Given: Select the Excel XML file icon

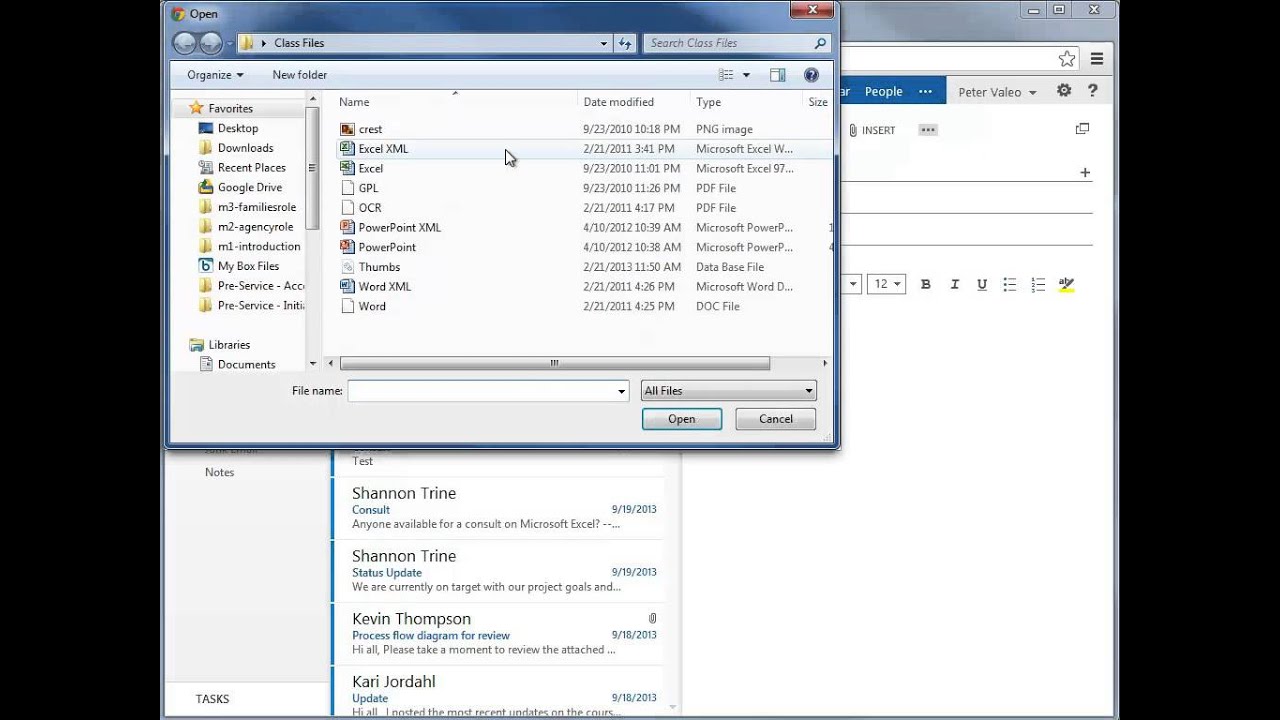Looking at the screenshot, I should [x=347, y=148].
